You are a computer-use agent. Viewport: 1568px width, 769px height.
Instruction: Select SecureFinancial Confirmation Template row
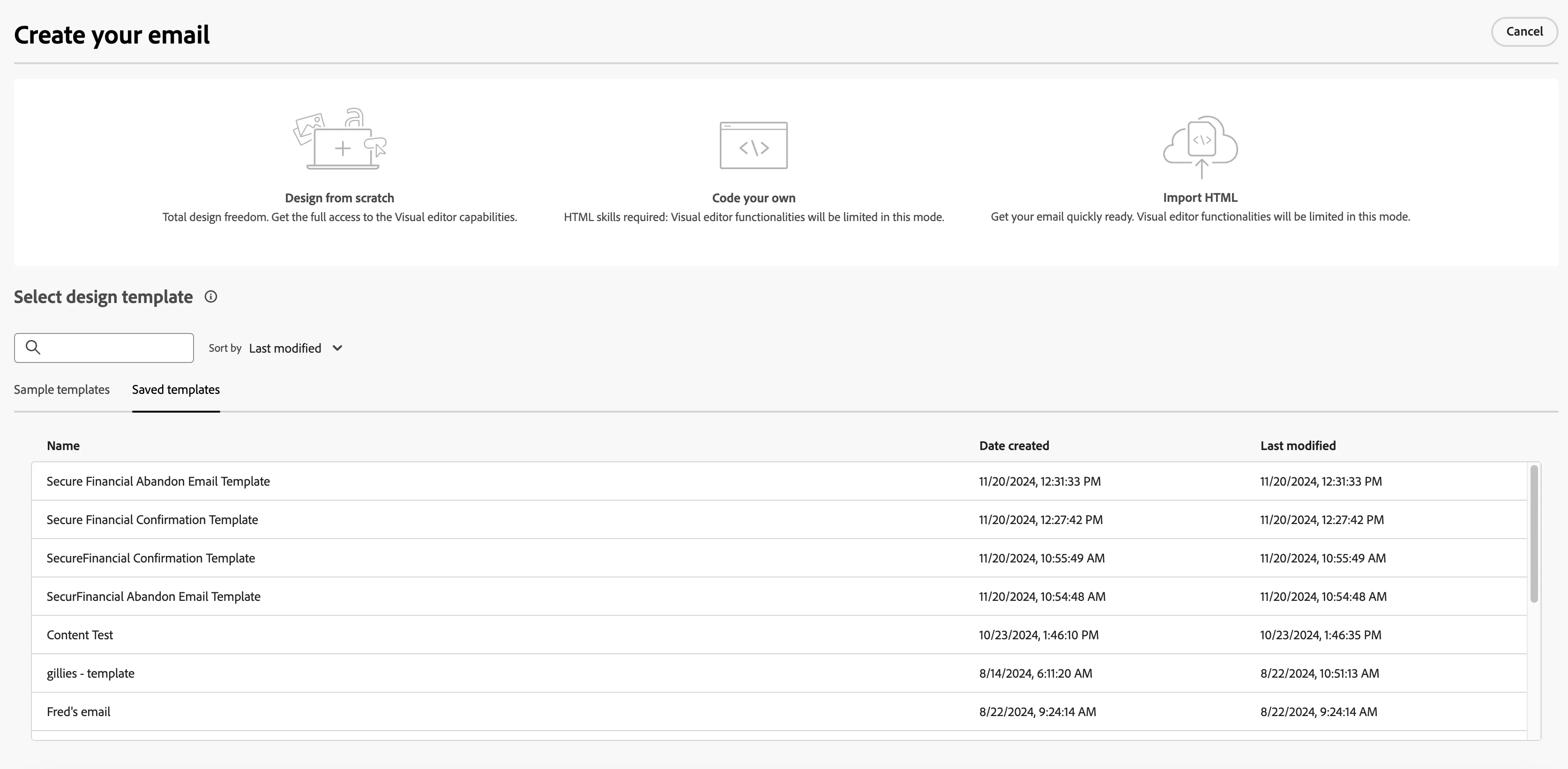click(779, 558)
